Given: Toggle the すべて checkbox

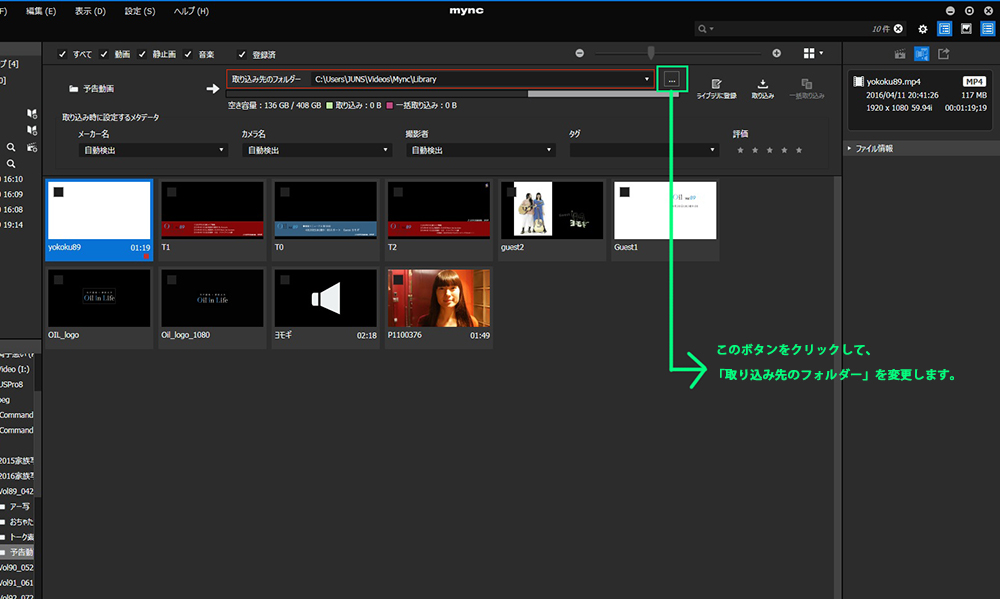Looking at the screenshot, I should [62, 54].
